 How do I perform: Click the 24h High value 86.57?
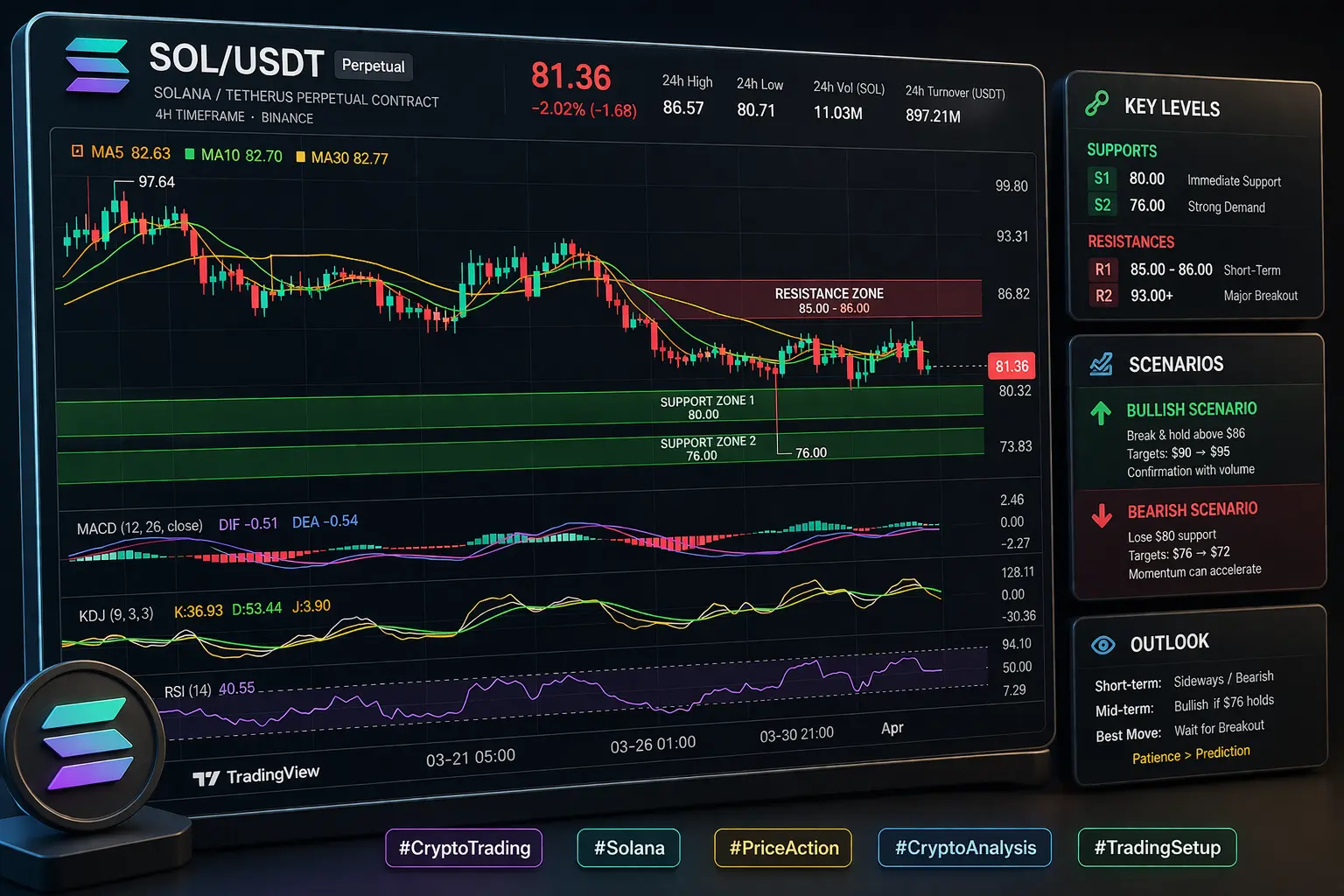point(683,108)
